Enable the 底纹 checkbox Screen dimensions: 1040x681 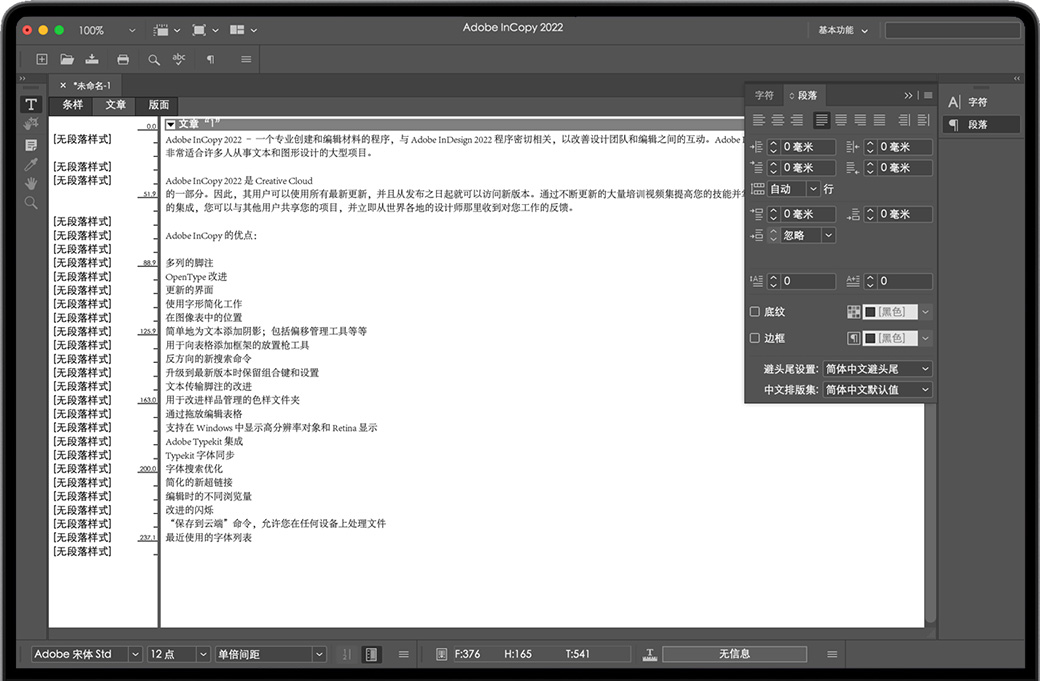755,312
